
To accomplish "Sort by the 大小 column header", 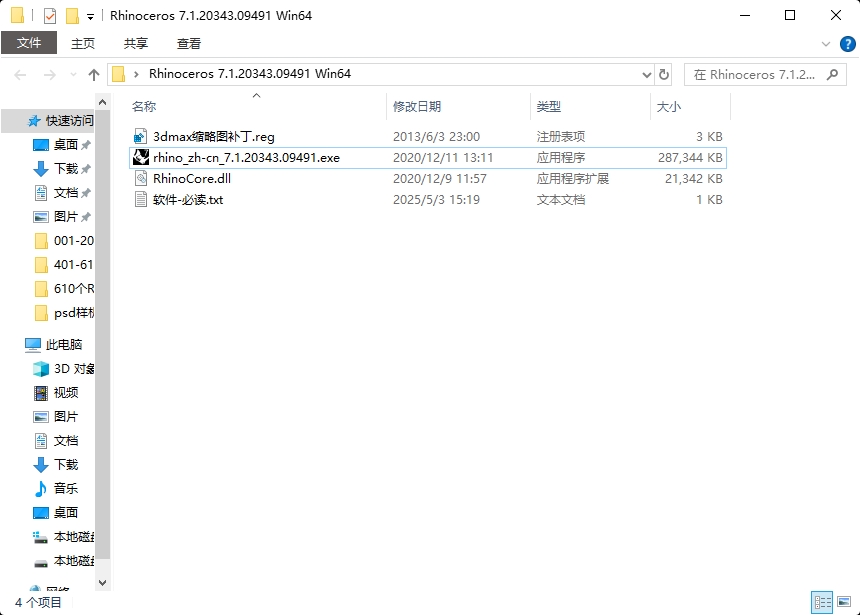I will (x=669, y=106).
